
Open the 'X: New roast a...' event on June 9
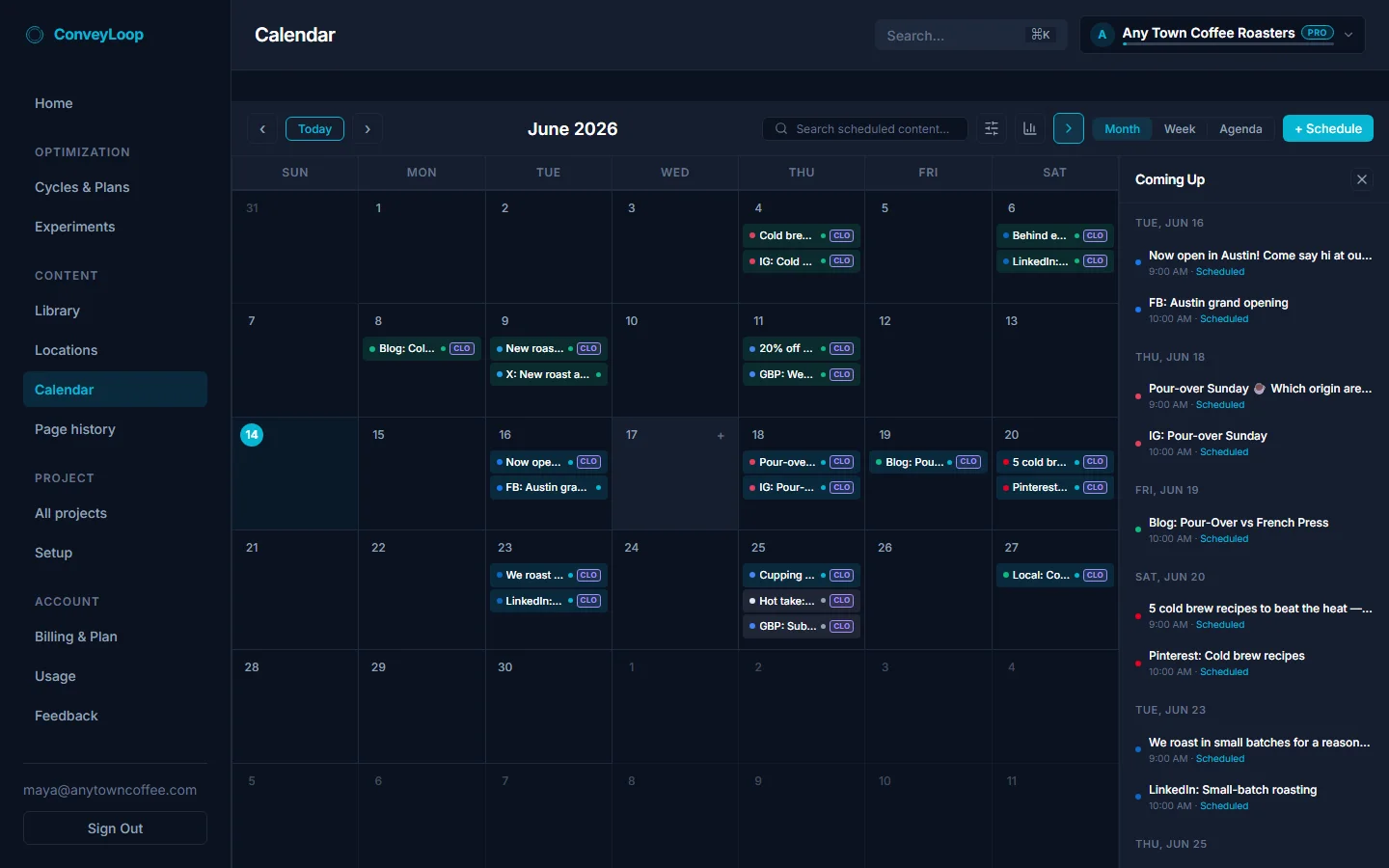click(x=548, y=374)
